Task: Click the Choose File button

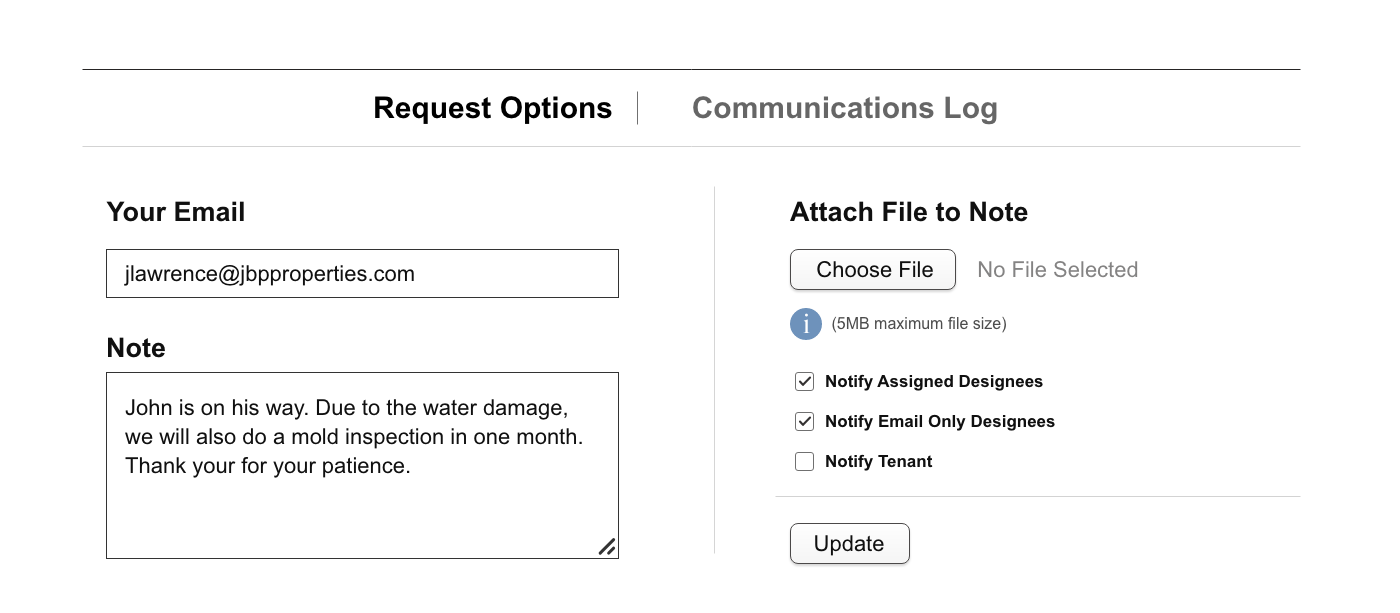Action: coord(872,269)
